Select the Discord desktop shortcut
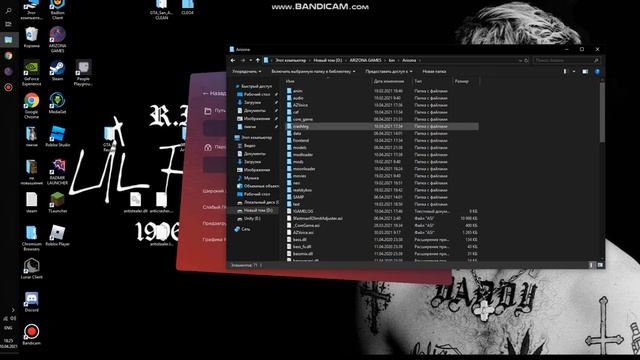 [31, 302]
